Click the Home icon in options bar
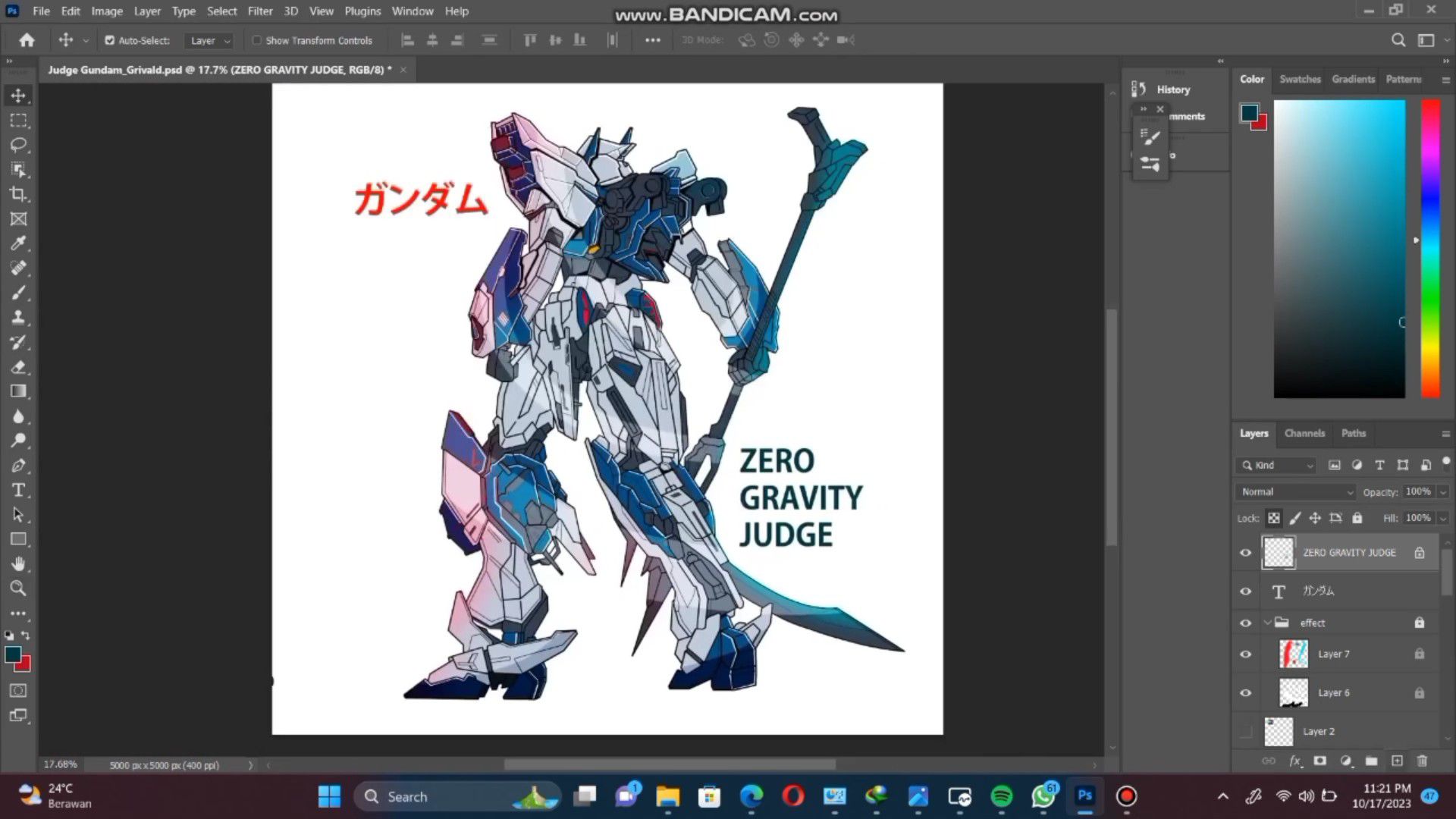Image resolution: width=1456 pixels, height=819 pixels. pos(27,40)
